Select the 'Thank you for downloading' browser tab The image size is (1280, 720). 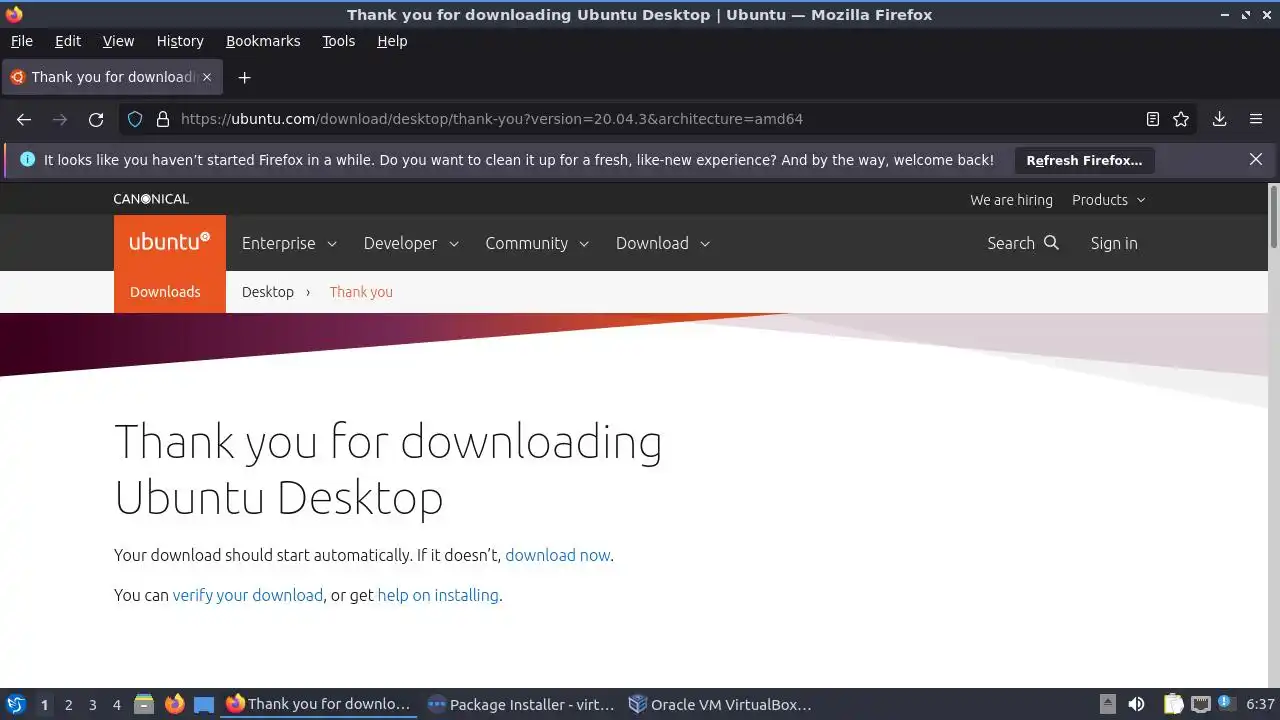click(110, 77)
